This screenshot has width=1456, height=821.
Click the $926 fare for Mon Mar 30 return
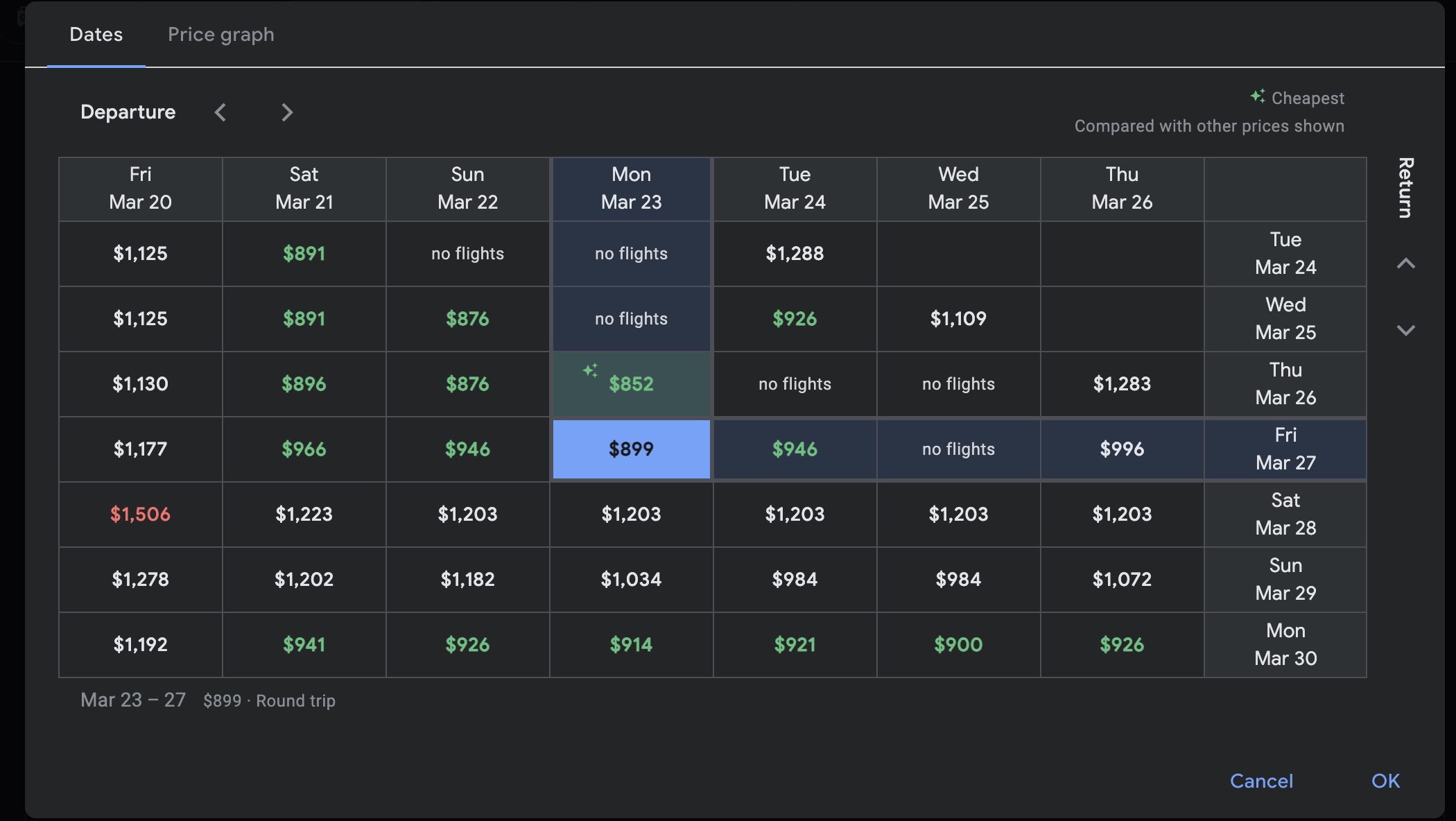1122,645
